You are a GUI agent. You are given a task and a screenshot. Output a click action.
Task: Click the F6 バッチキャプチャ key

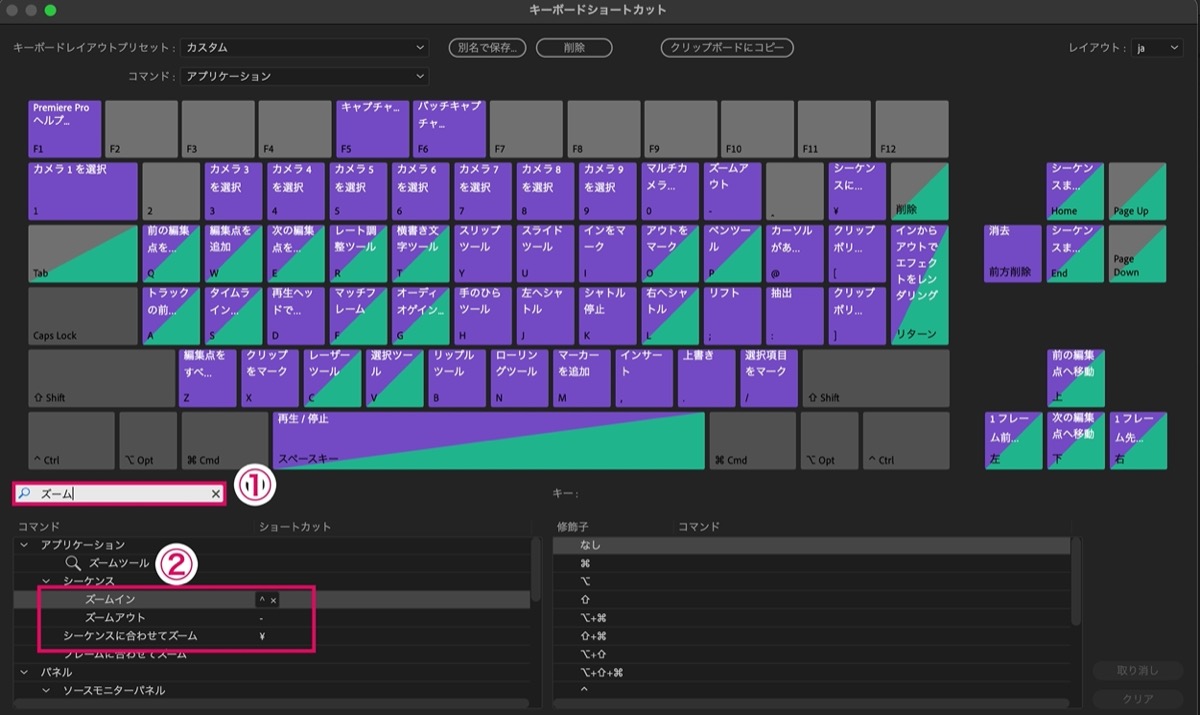click(x=449, y=128)
